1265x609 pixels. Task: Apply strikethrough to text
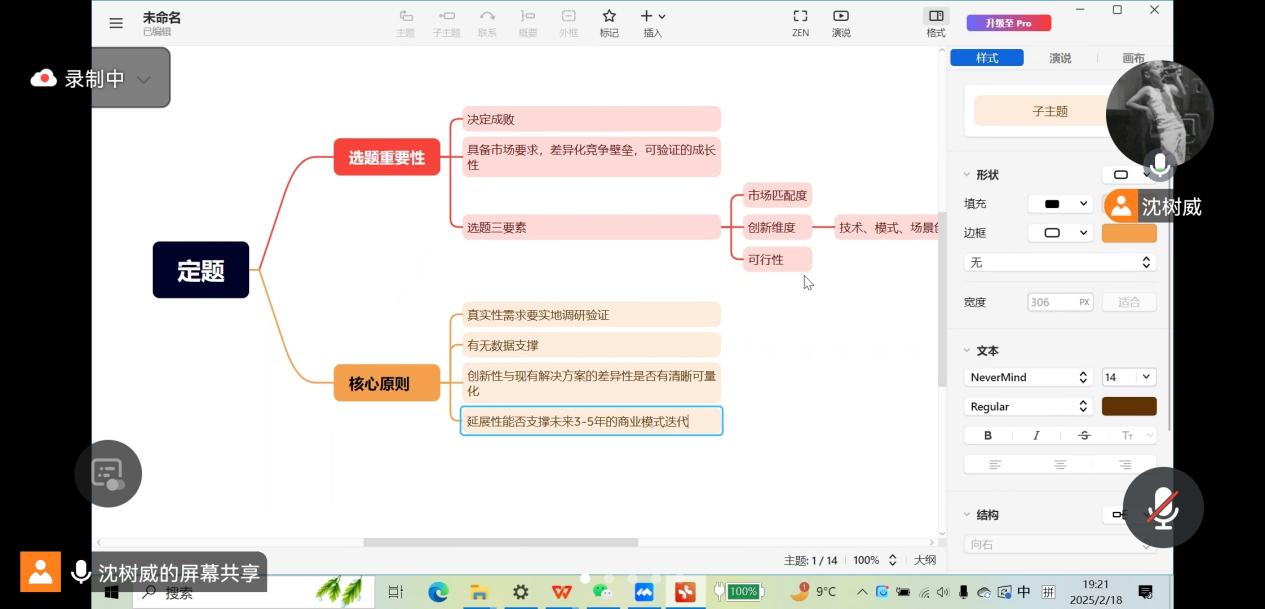tap(1084, 435)
